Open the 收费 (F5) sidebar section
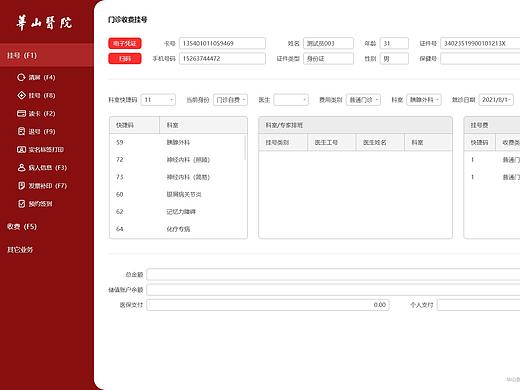Screen dimensions: 520x390 point(22,227)
